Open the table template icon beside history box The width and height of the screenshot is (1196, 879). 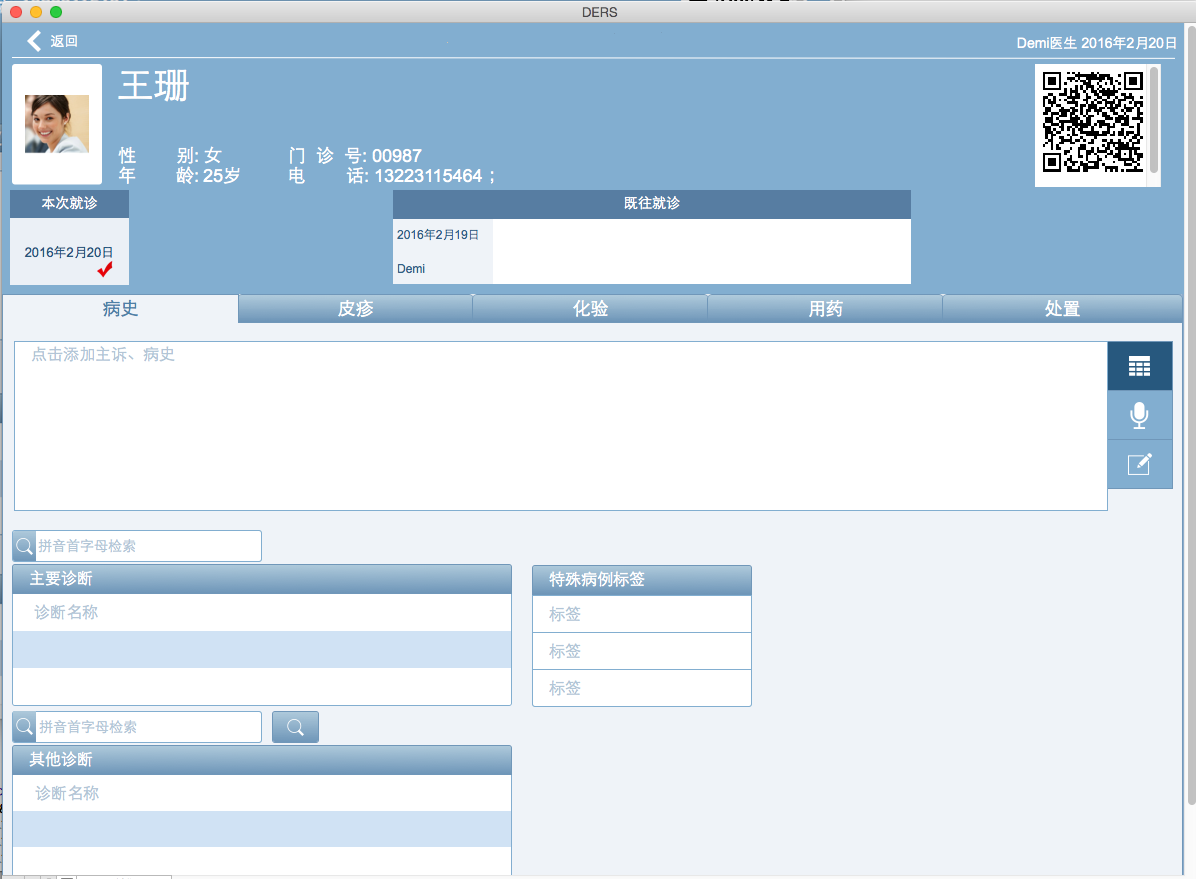(1139, 366)
